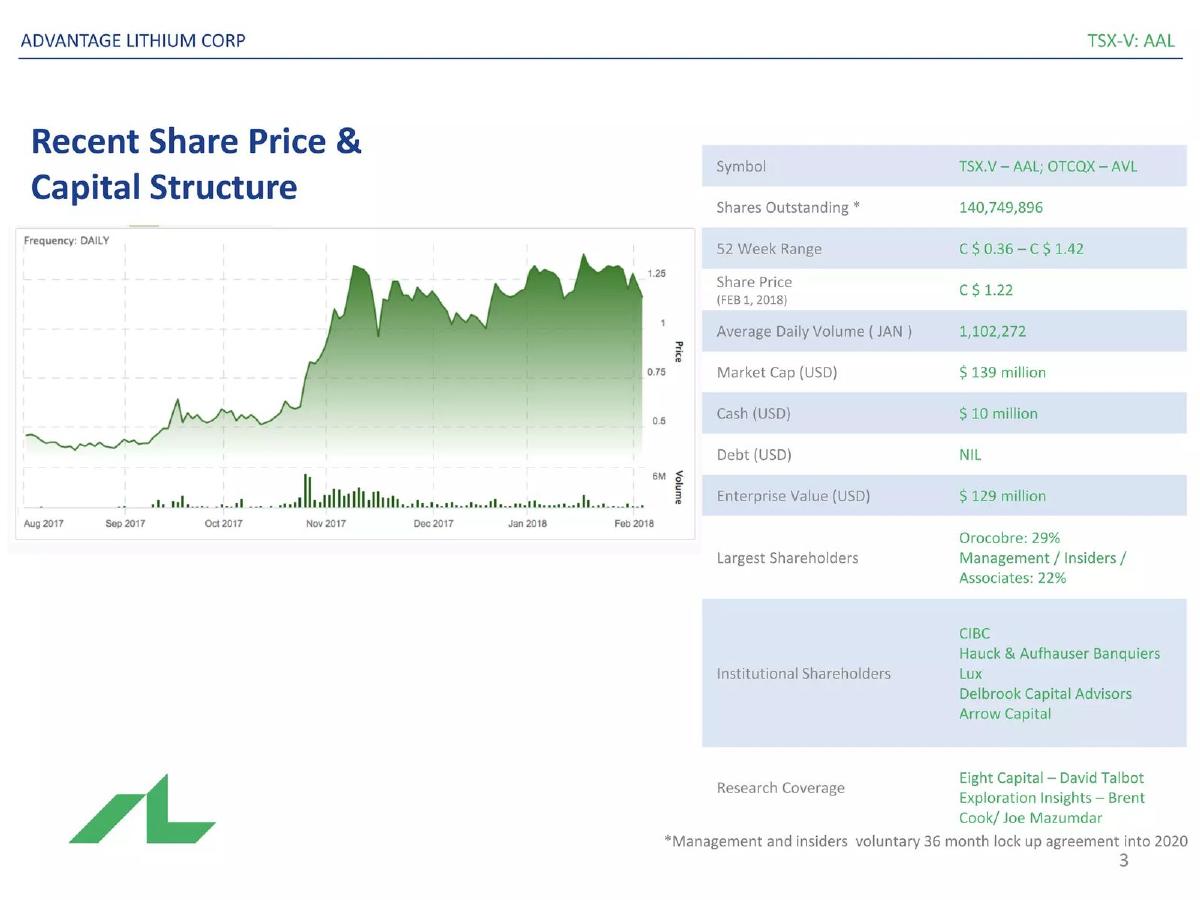Click the Aug 2017 axis label

tap(44, 524)
